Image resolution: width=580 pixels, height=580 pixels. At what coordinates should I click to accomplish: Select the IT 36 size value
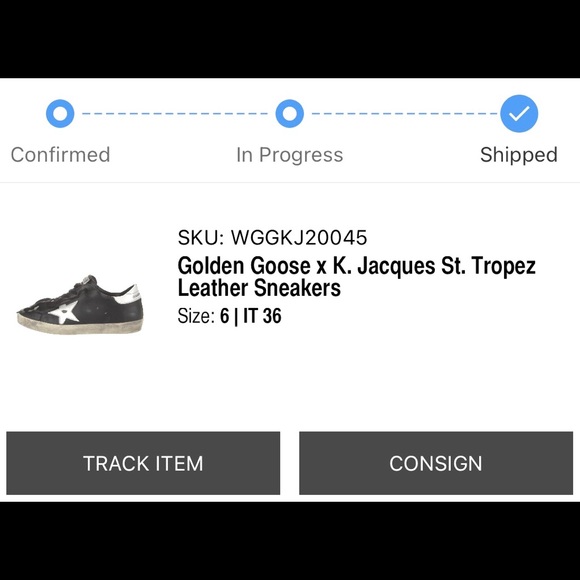point(262,316)
